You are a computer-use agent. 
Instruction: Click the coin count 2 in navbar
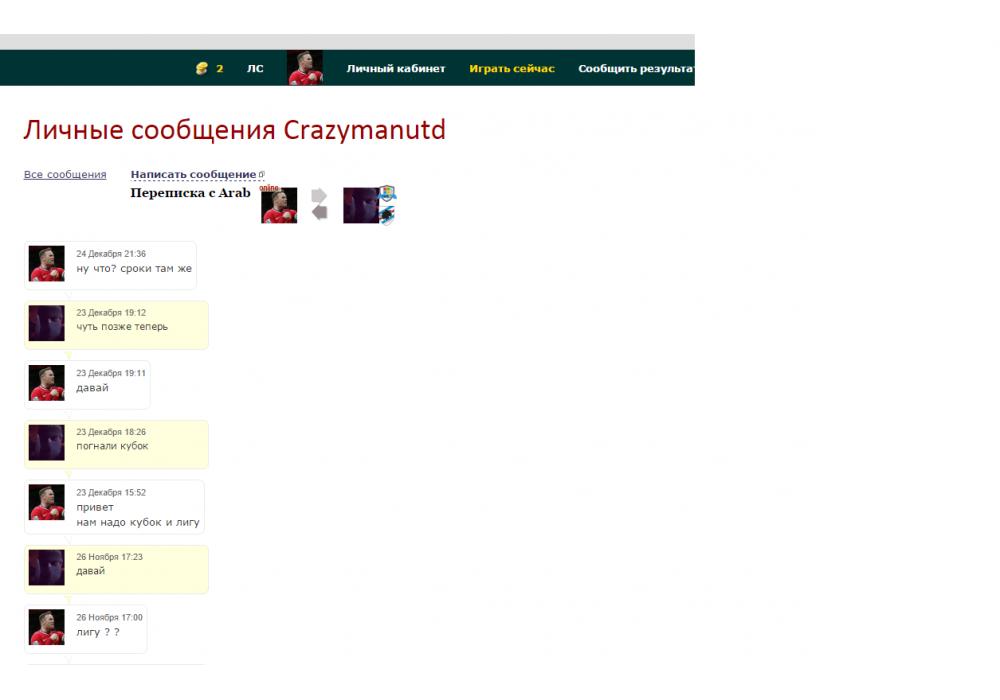pos(219,68)
